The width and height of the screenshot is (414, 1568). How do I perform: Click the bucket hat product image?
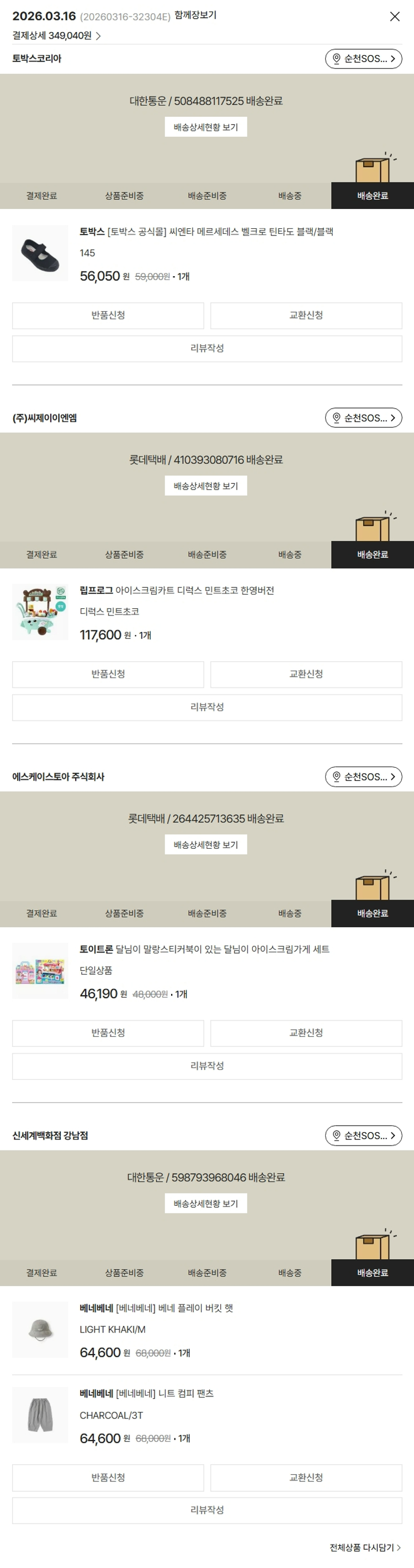coord(40,1331)
